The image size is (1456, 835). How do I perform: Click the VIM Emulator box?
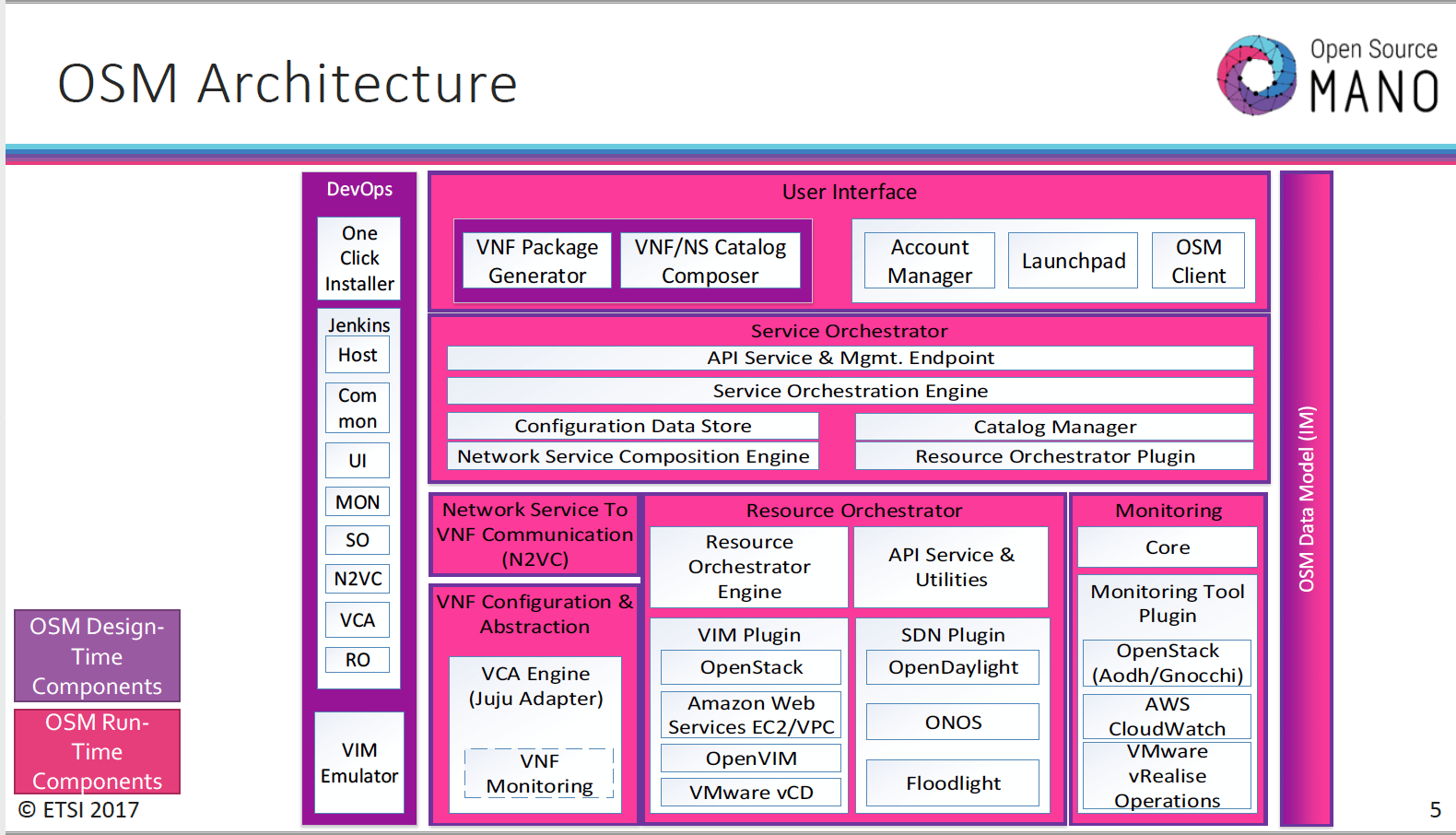click(x=358, y=762)
